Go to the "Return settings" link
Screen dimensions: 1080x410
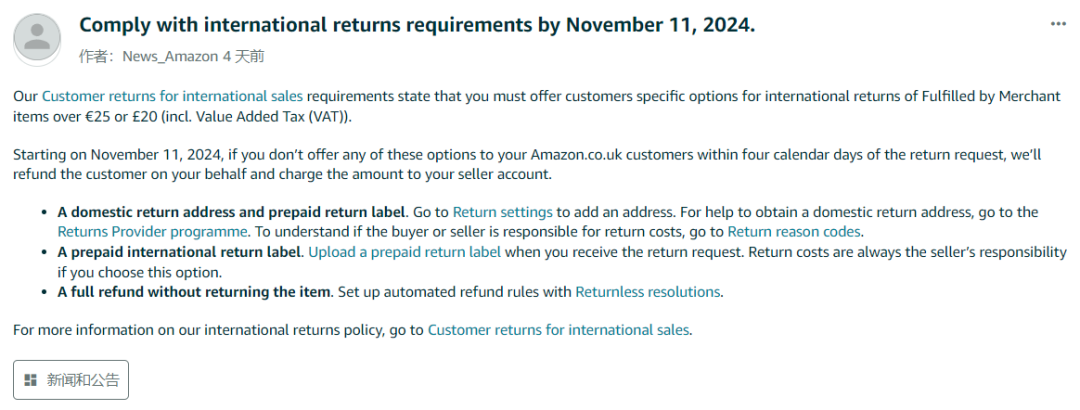pos(502,212)
